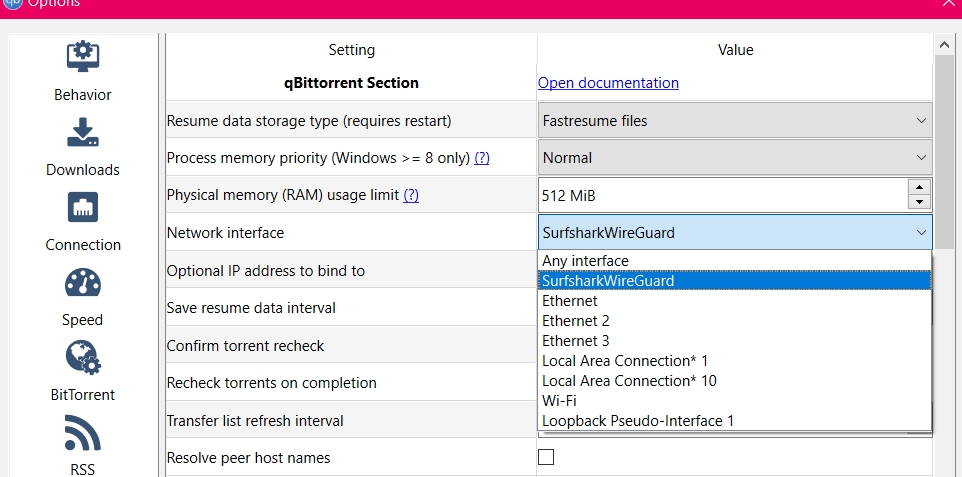Click the process memory priority (?) link

(481, 158)
